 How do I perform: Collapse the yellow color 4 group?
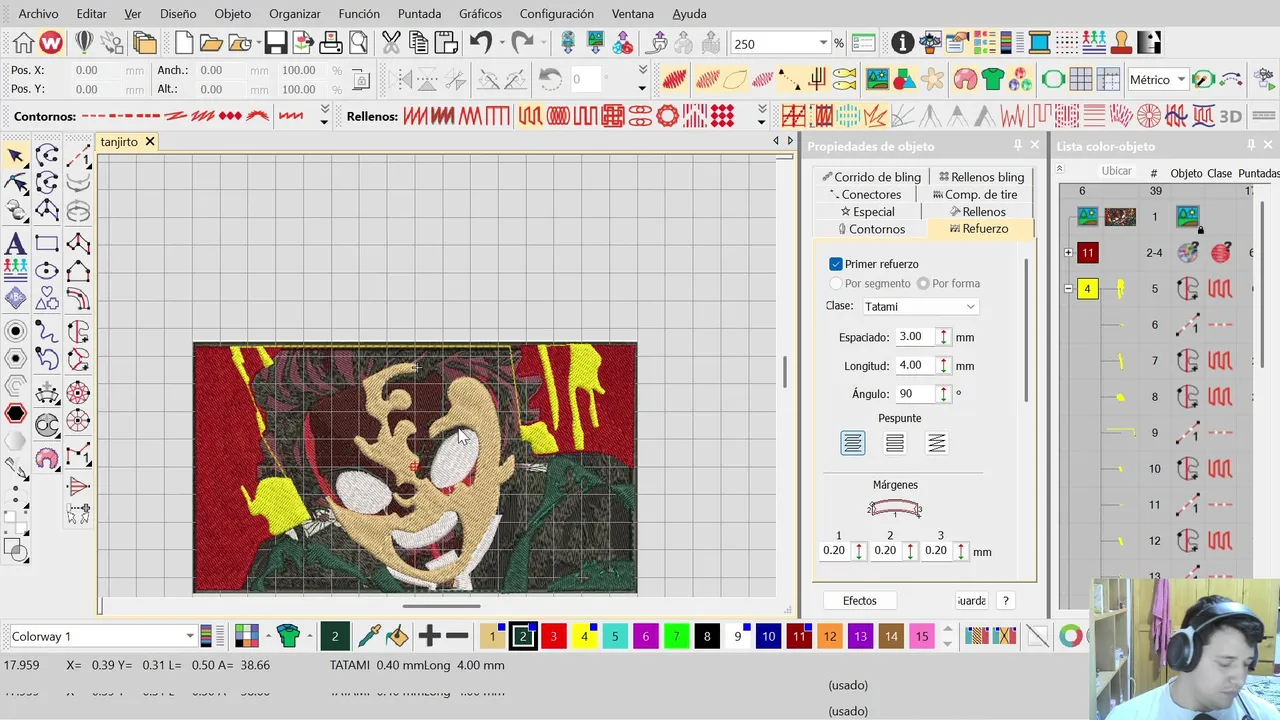tap(1068, 289)
